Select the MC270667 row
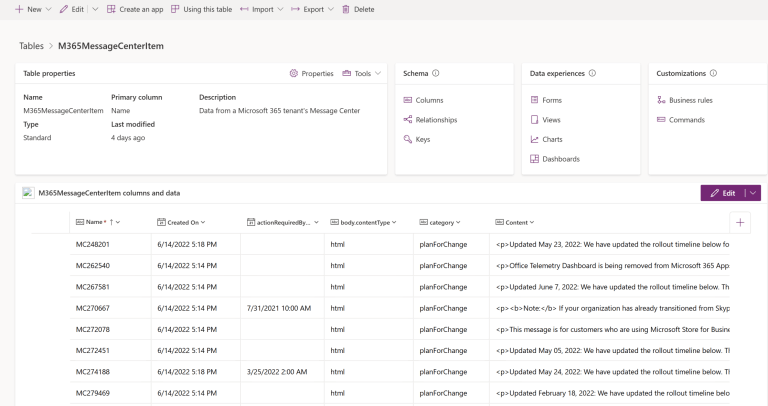This screenshot has width=768, height=406. click(x=93, y=308)
